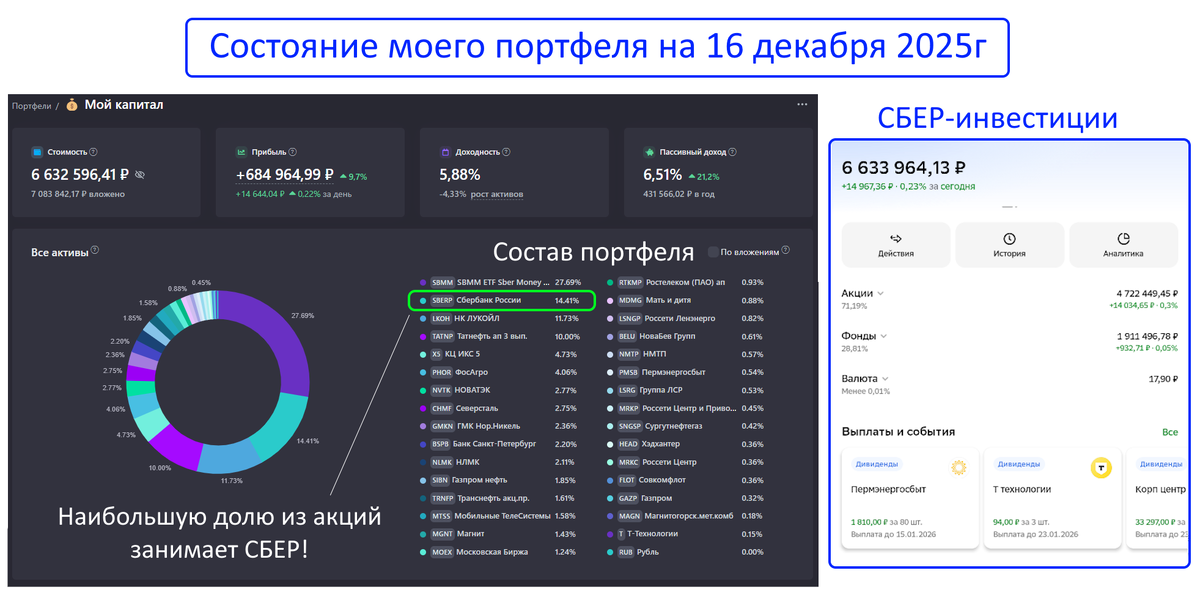Image resolution: width=1200 pixels, height=595 pixels.
Task: Open the Действия arrows button in СБЕР-инвестиции
Action: (896, 245)
